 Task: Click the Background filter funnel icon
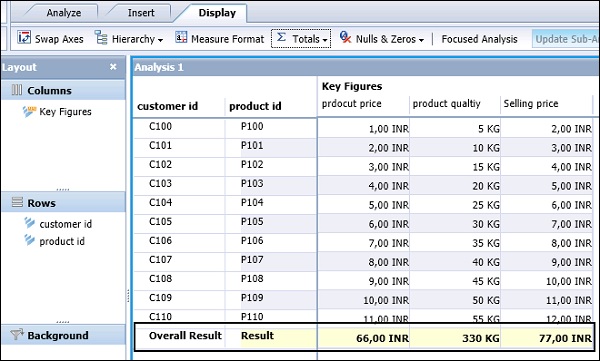pyautogui.click(x=17, y=334)
